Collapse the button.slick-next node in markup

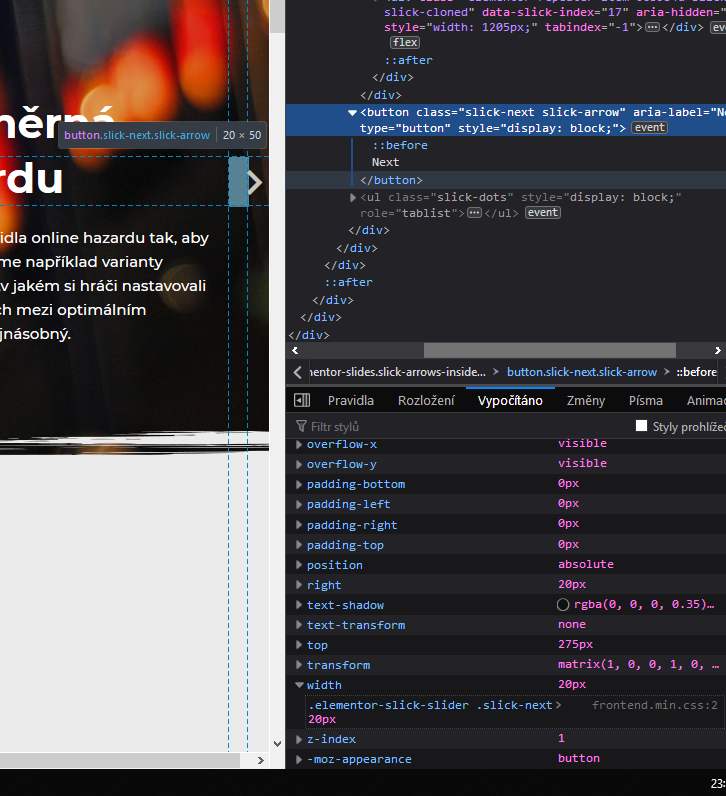tap(352, 113)
